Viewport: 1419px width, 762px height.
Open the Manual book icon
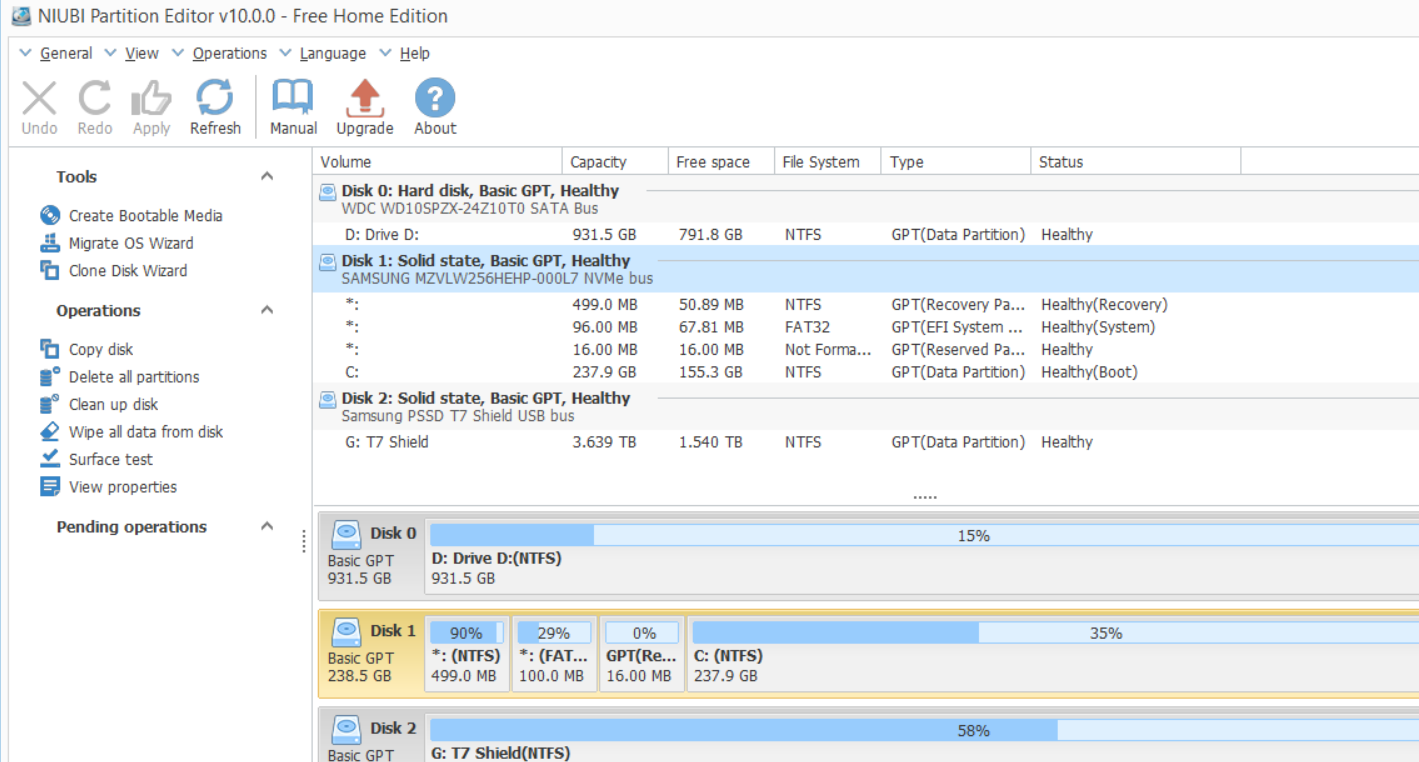point(293,98)
